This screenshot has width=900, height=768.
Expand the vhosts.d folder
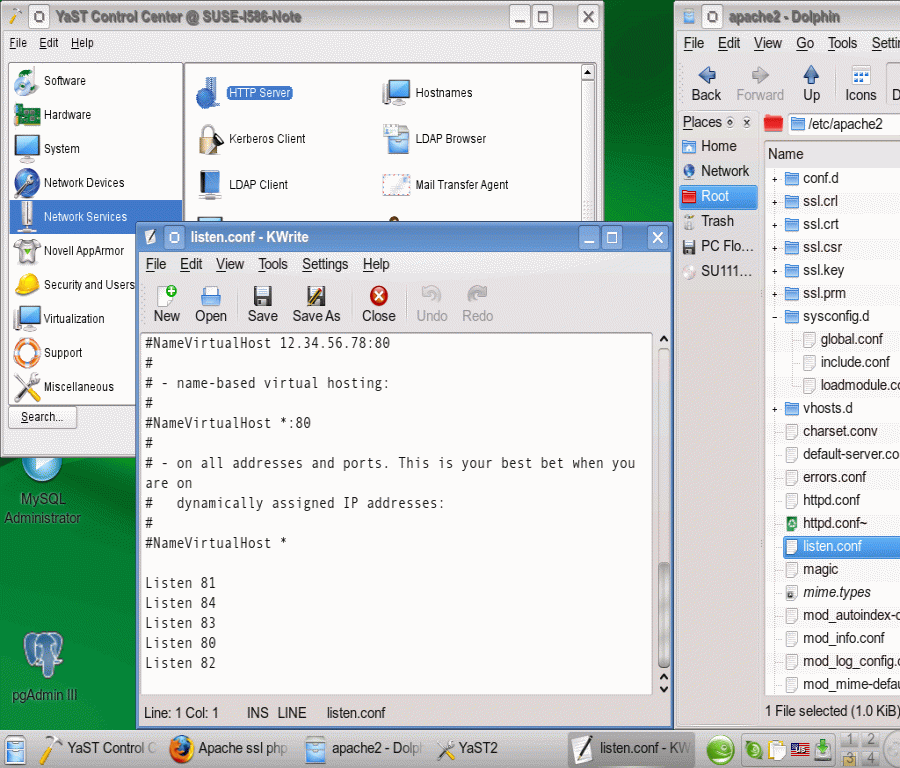pos(774,409)
